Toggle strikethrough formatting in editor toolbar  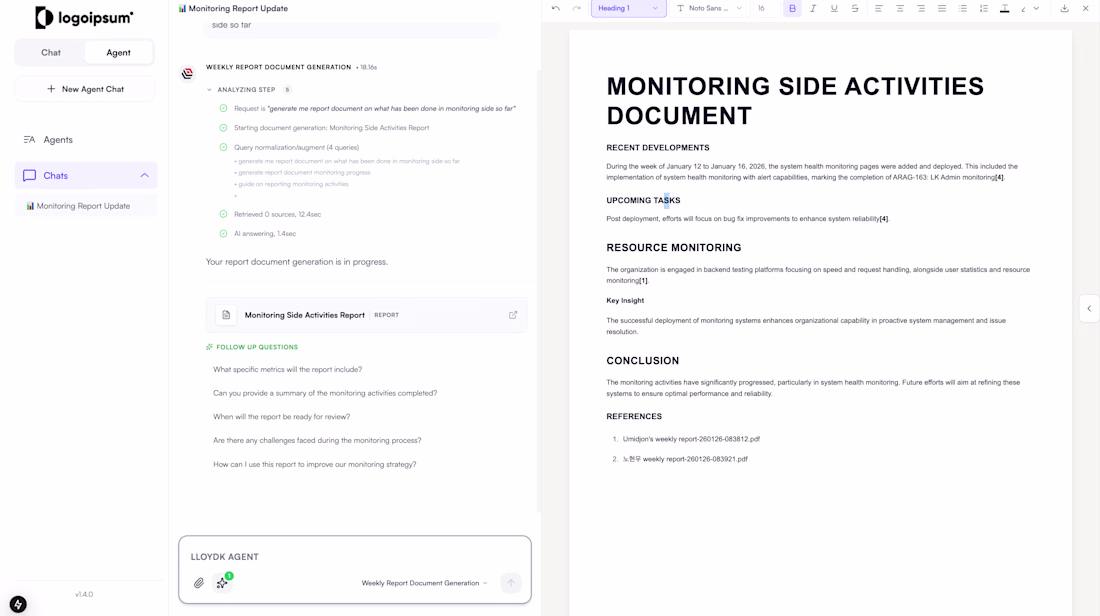pos(854,8)
